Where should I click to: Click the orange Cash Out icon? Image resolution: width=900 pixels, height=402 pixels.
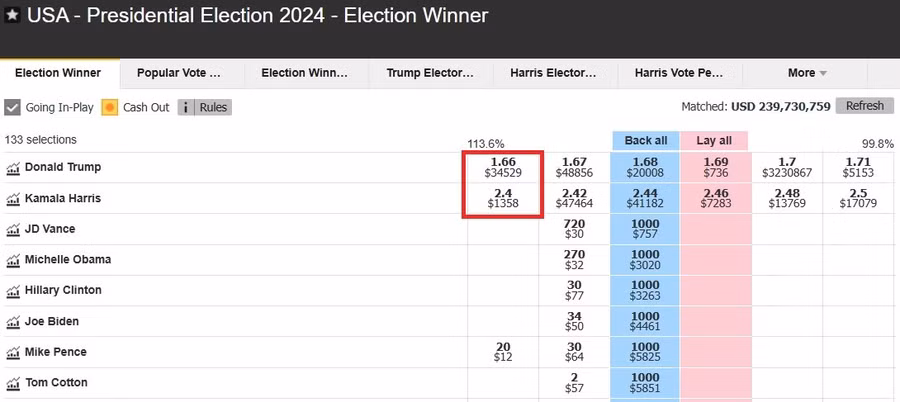(110, 107)
